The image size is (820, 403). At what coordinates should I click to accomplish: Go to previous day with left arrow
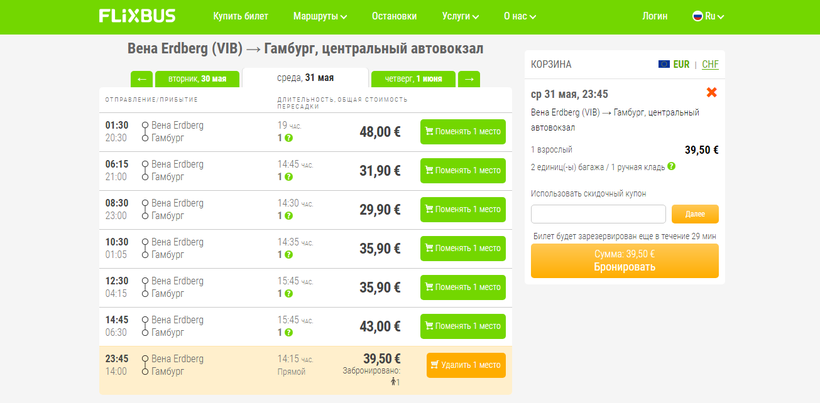click(141, 79)
